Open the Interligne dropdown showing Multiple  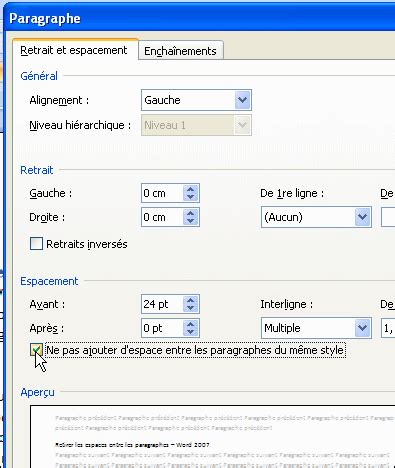(x=316, y=328)
